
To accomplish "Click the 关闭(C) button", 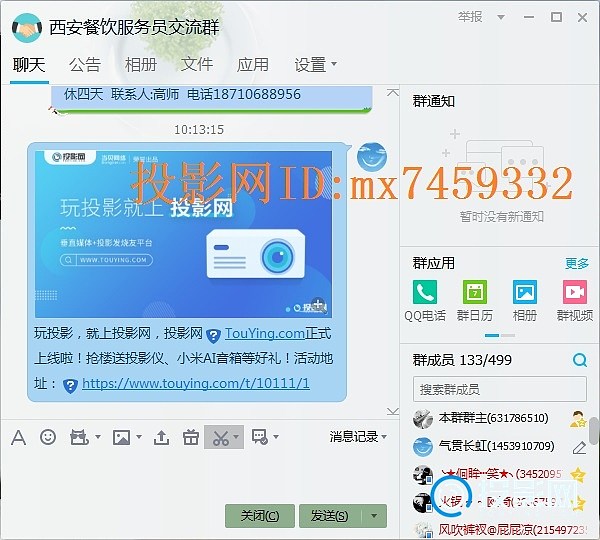I will [260, 516].
